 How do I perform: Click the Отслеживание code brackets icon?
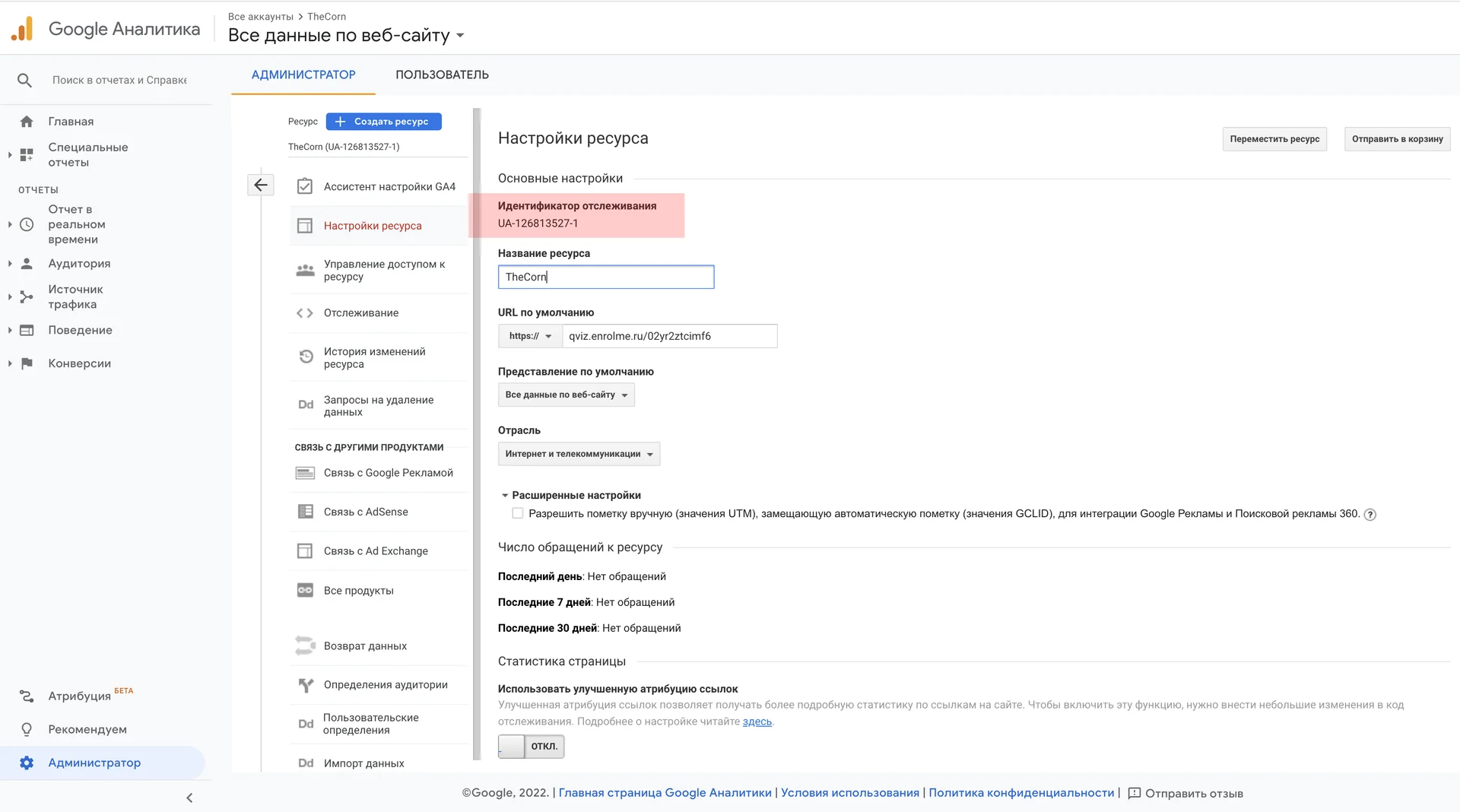pos(305,313)
